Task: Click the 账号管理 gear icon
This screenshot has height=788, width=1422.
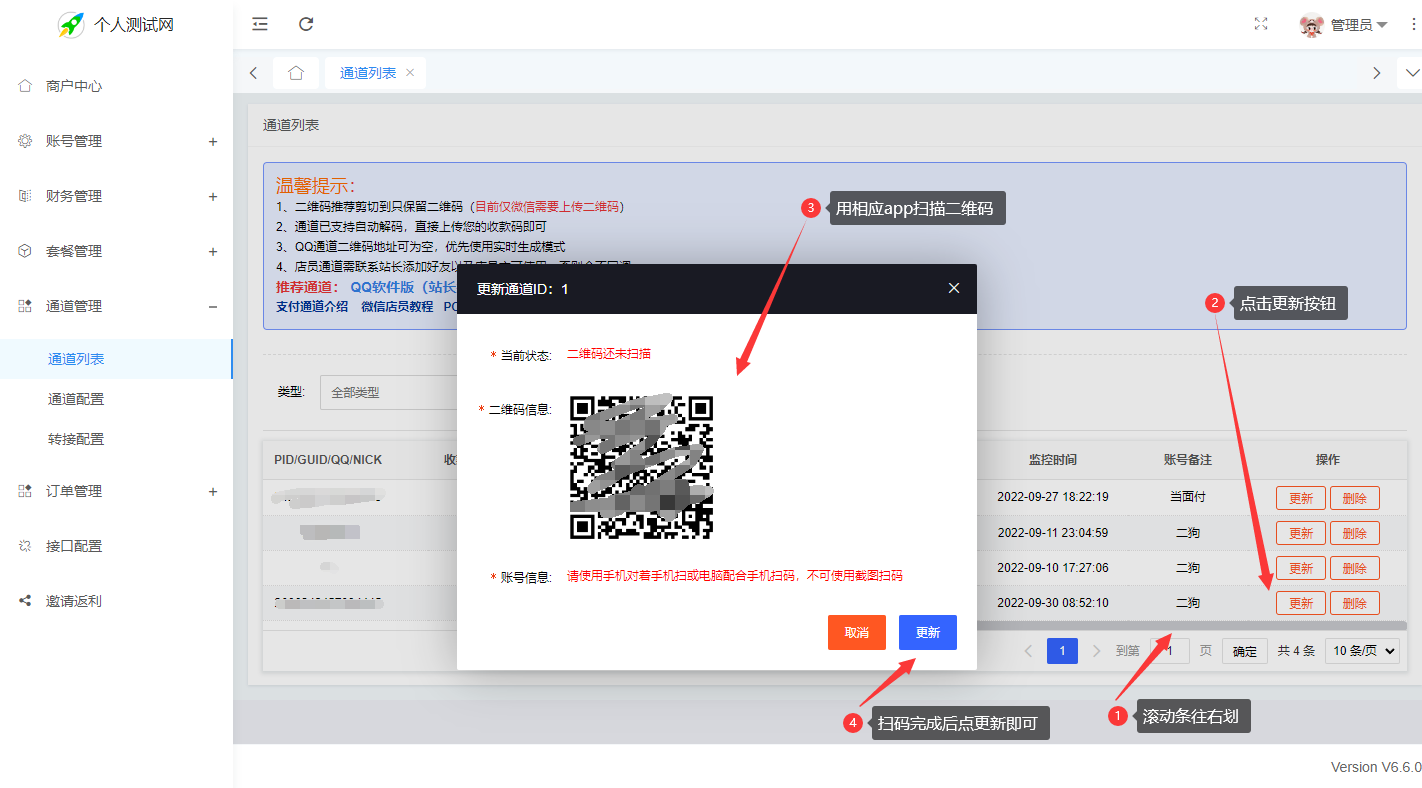Action: tap(25, 141)
